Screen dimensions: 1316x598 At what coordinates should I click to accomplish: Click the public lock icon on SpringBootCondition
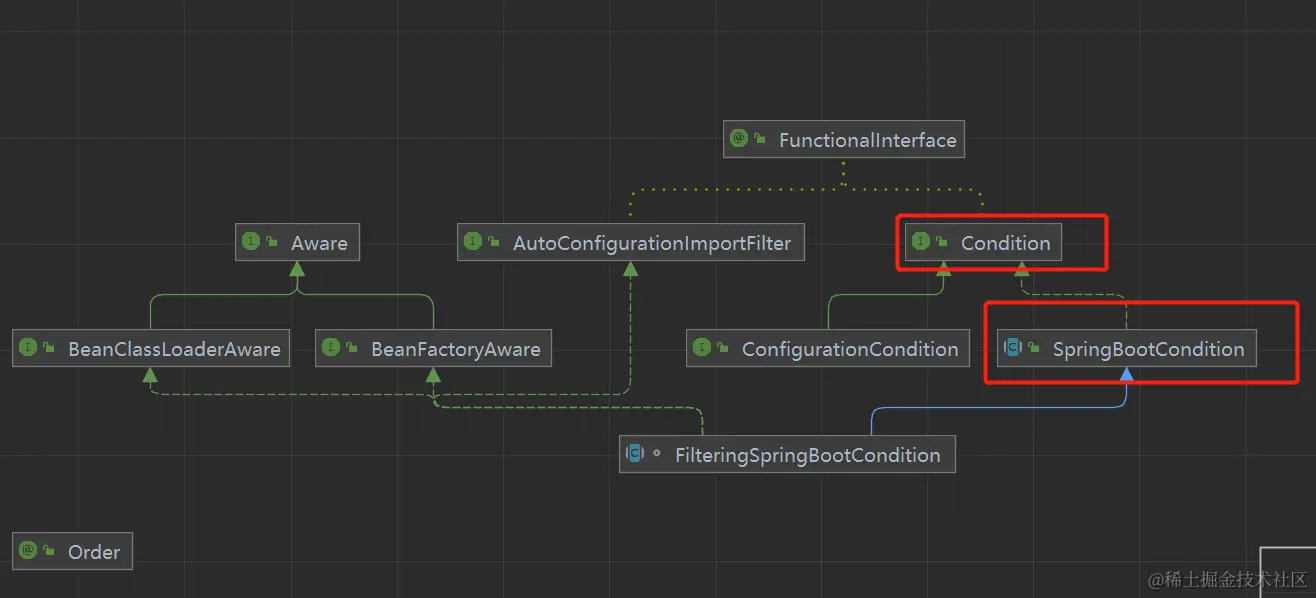(x=1034, y=348)
